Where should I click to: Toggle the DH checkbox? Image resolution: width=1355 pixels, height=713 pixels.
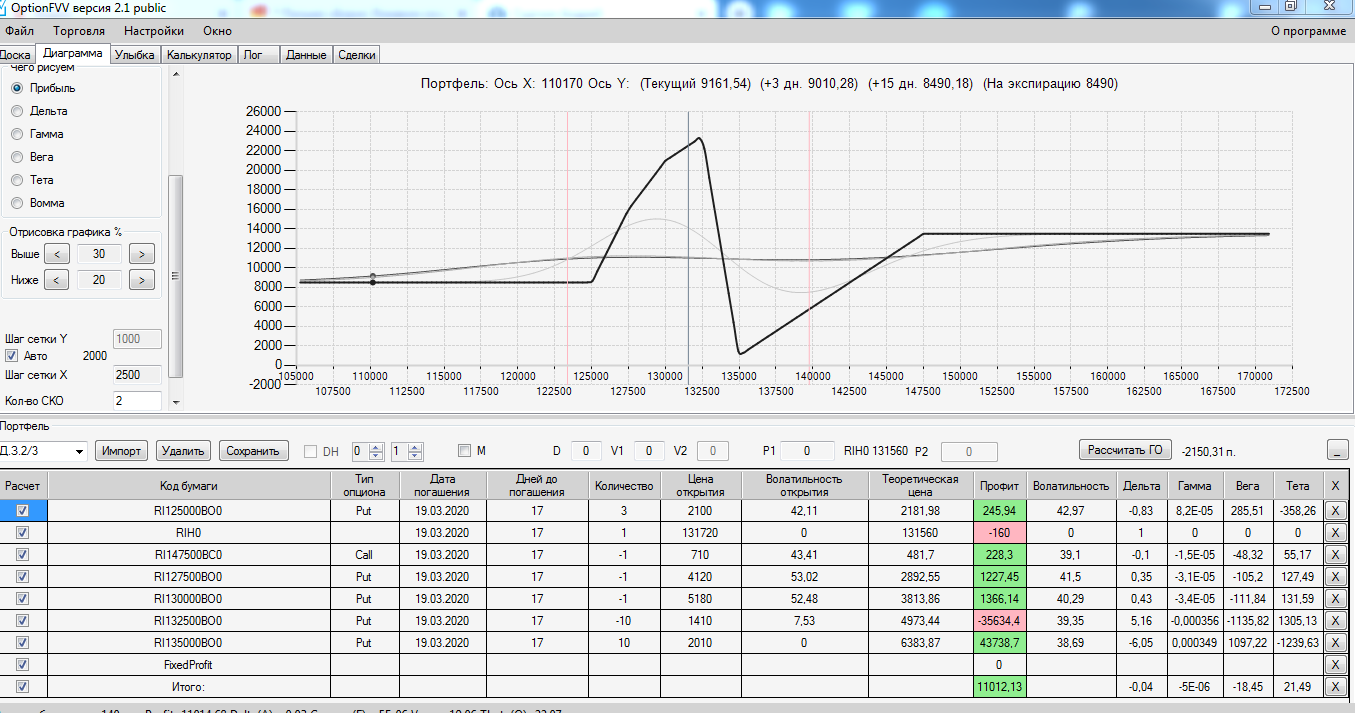click(x=310, y=451)
